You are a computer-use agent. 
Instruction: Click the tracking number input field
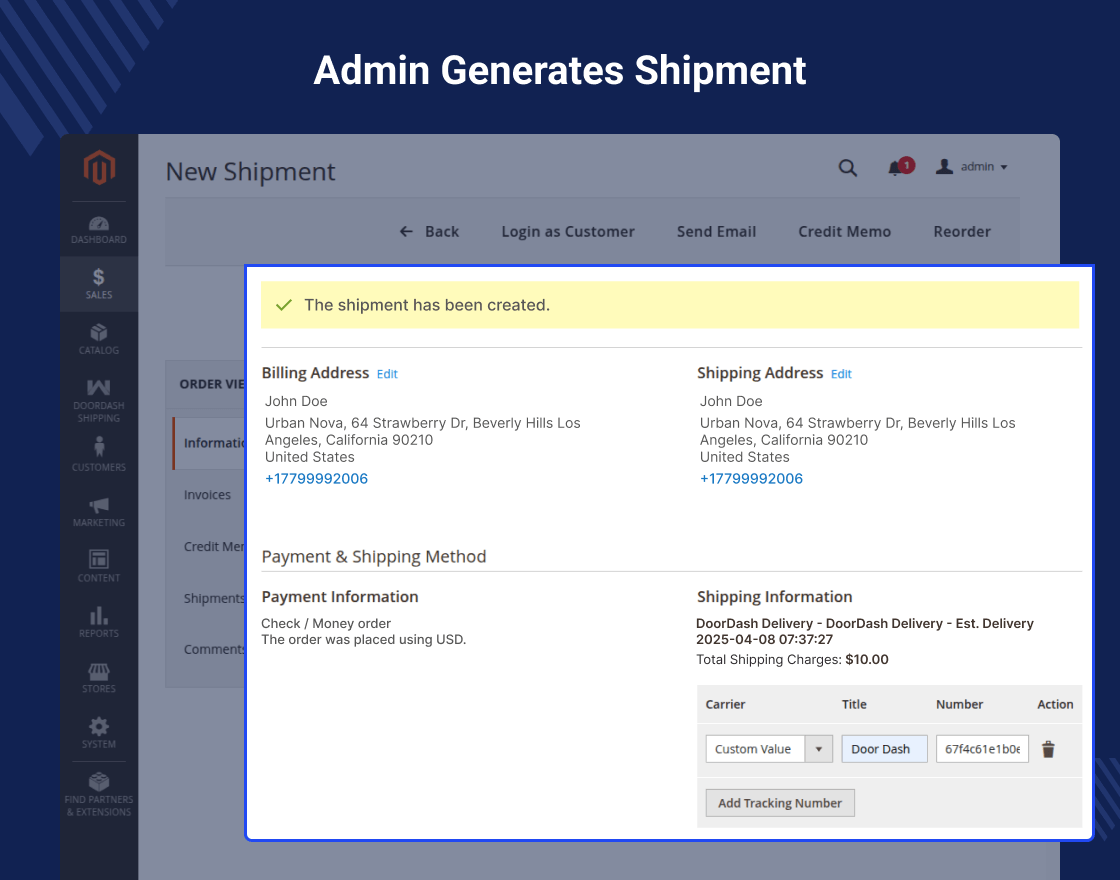982,749
